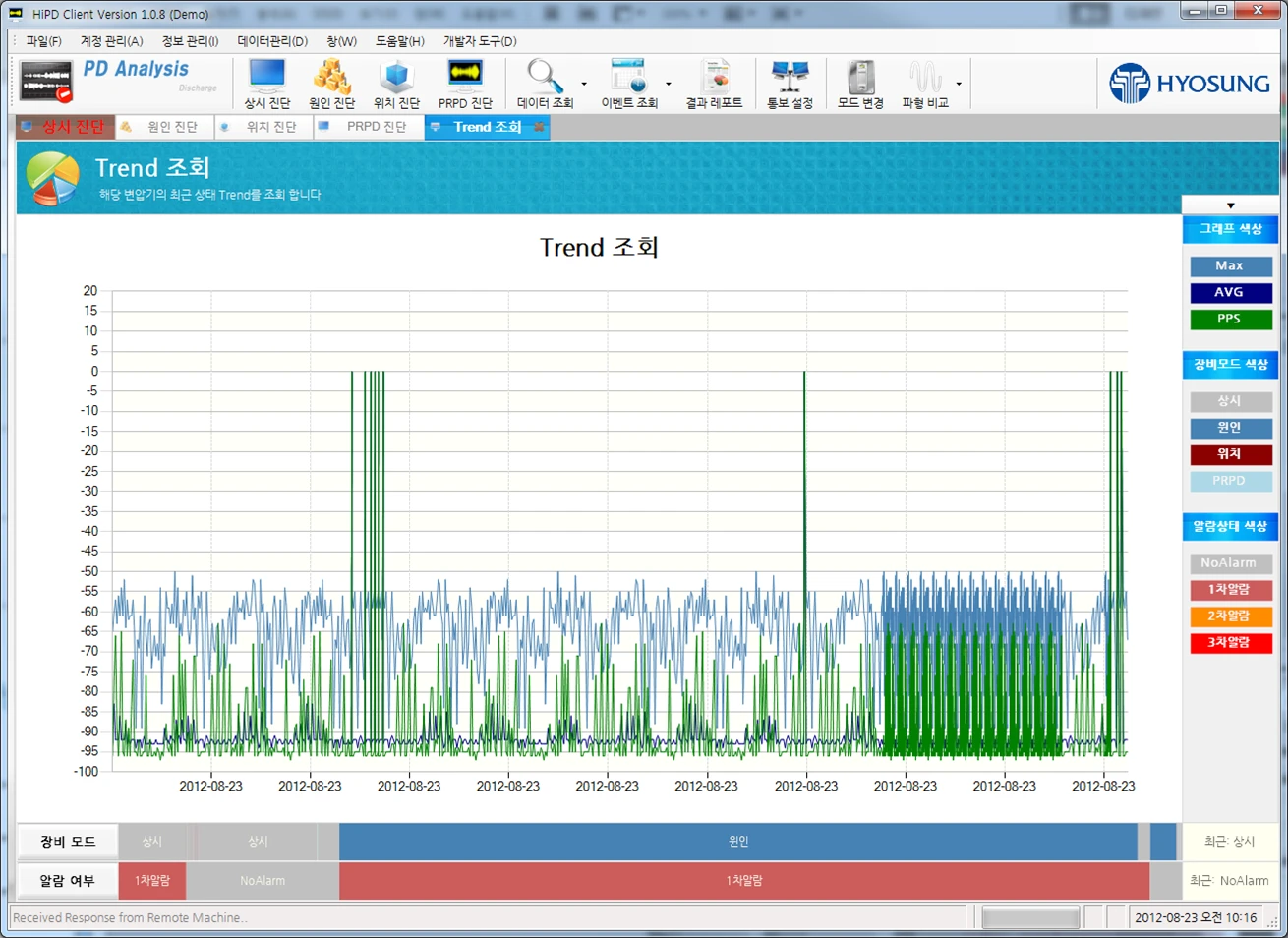Expand the 파형 비교 dropdown arrow

[959, 85]
